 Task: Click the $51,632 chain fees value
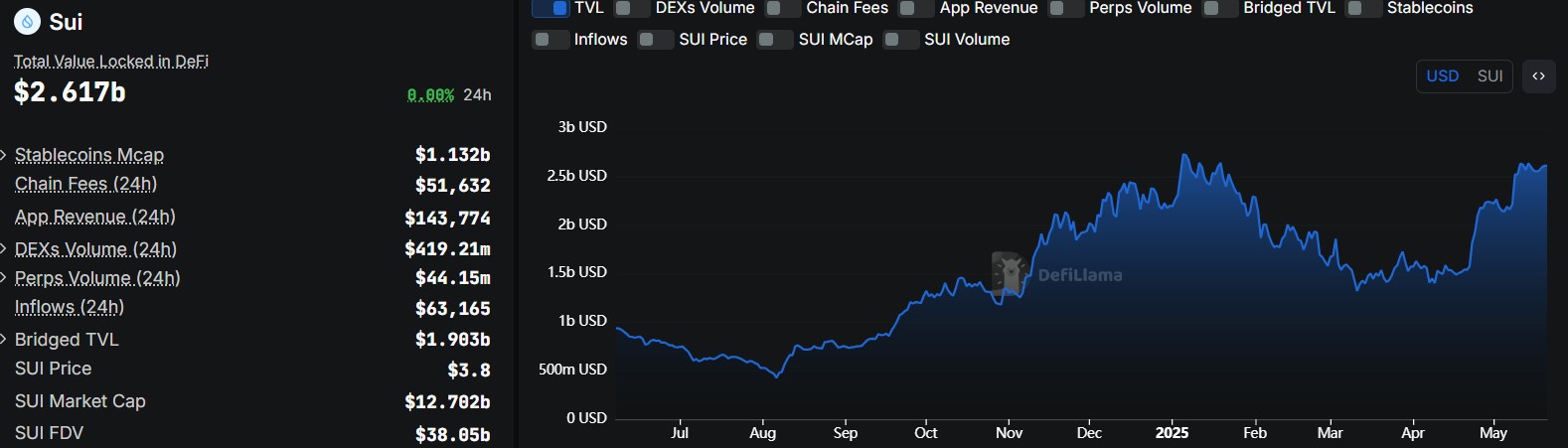click(452, 186)
